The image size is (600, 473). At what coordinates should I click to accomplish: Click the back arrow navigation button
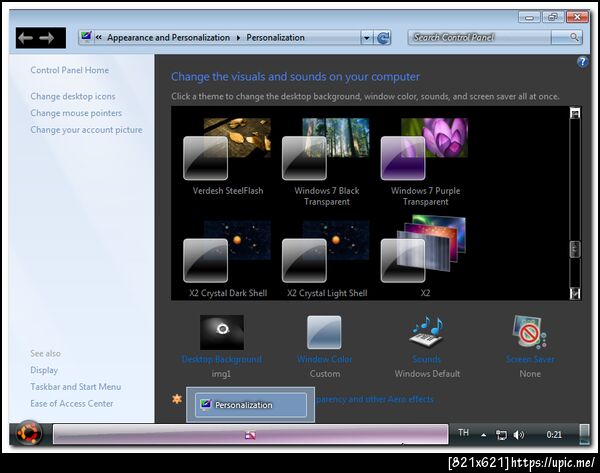26,38
